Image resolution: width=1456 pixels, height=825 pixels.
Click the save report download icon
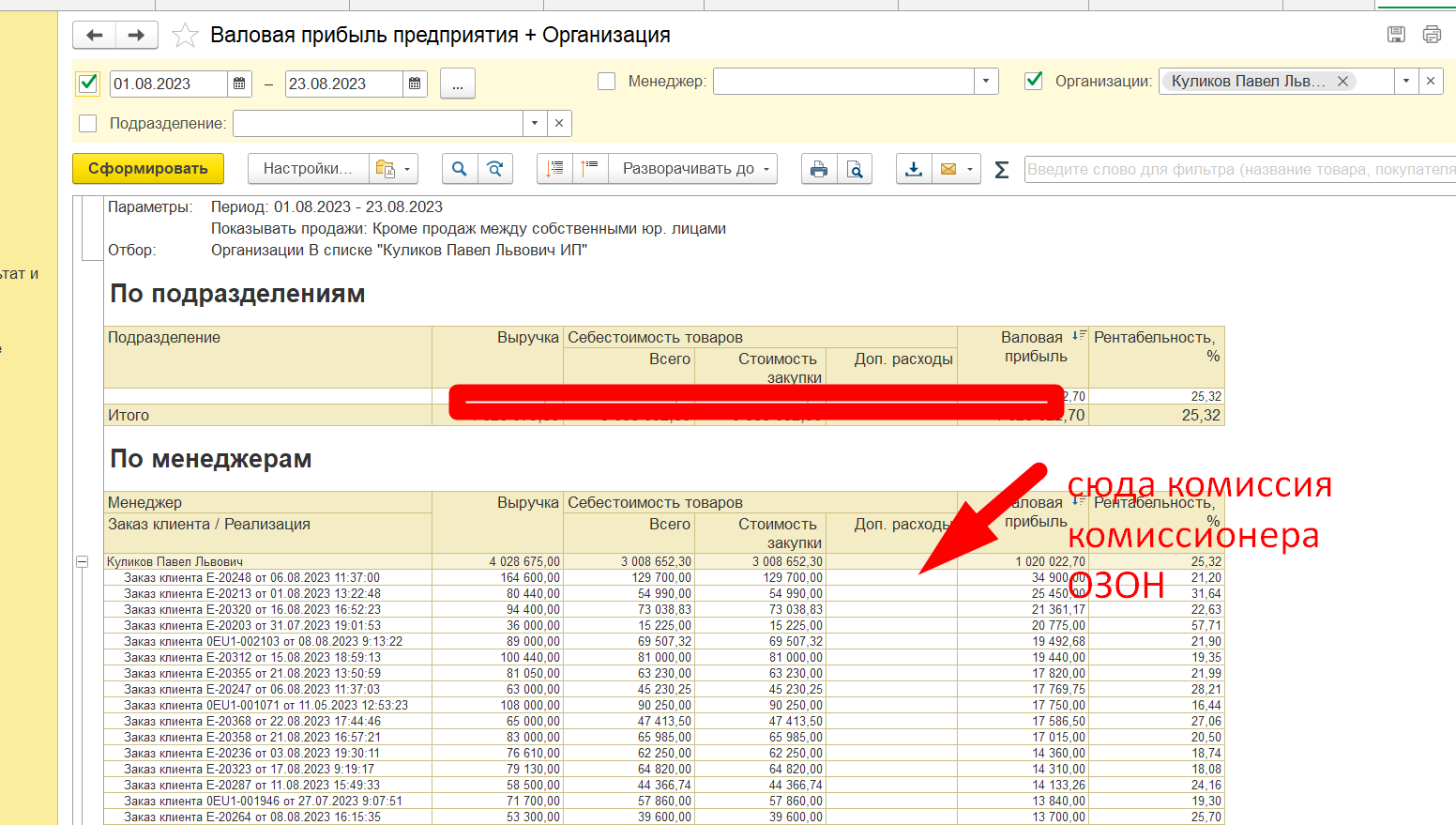(913, 169)
